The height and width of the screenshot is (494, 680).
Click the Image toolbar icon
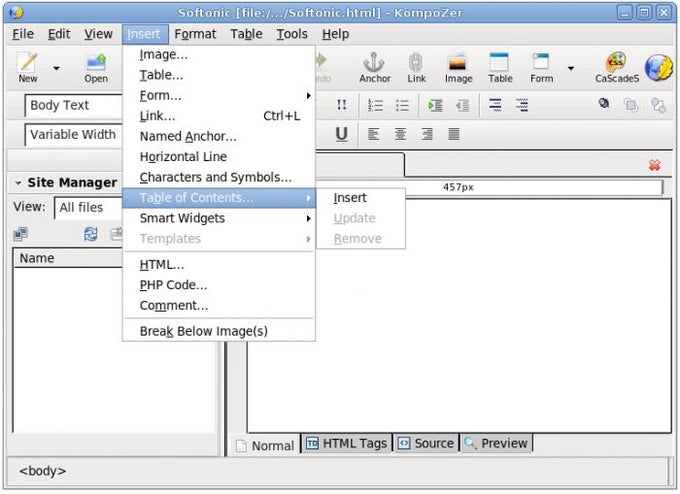coord(458,67)
